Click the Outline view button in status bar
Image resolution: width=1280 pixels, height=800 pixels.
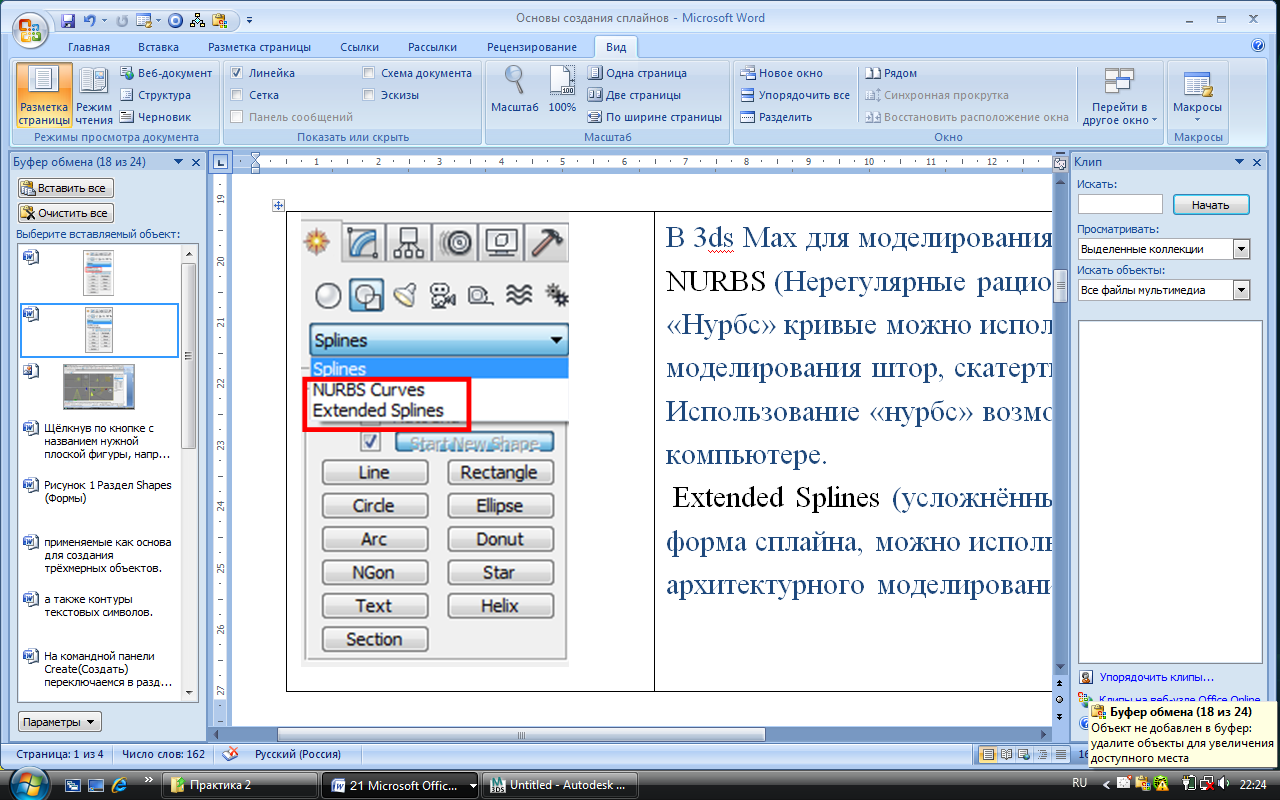click(x=1042, y=754)
